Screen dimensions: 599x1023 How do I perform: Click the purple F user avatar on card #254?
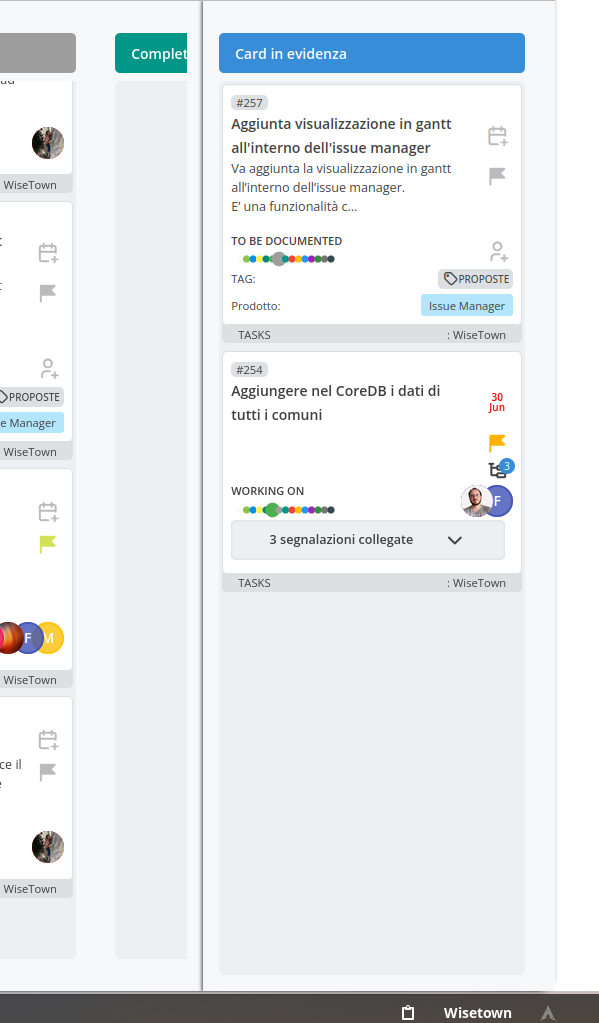click(499, 501)
